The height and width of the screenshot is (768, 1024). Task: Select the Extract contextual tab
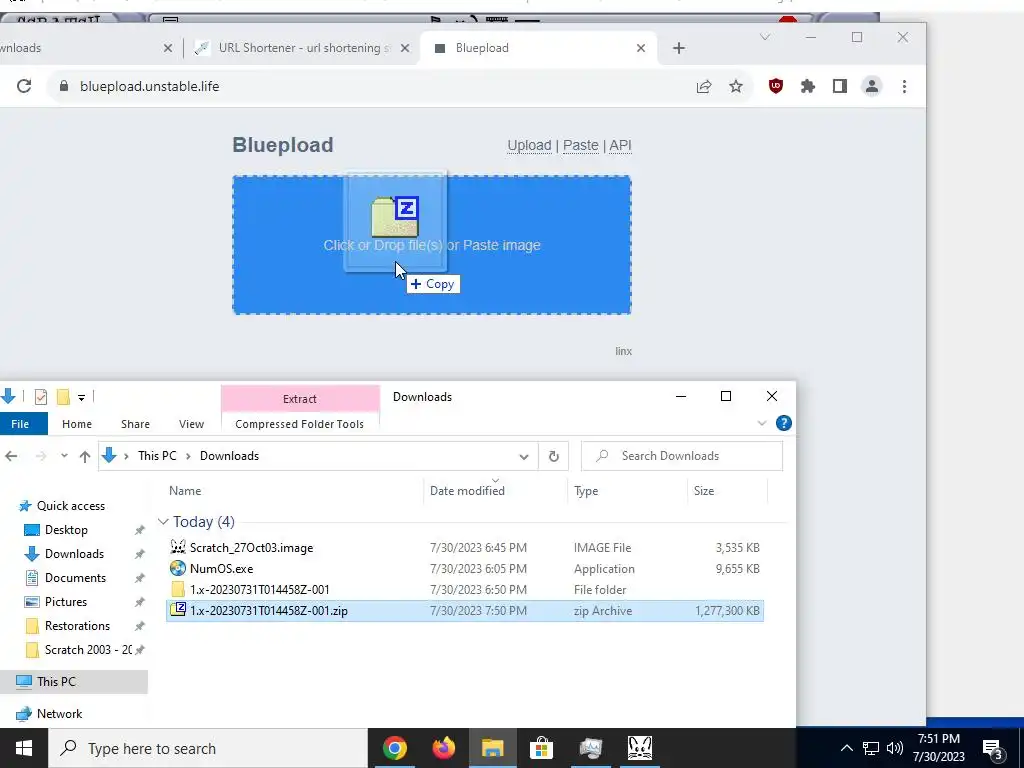click(300, 399)
